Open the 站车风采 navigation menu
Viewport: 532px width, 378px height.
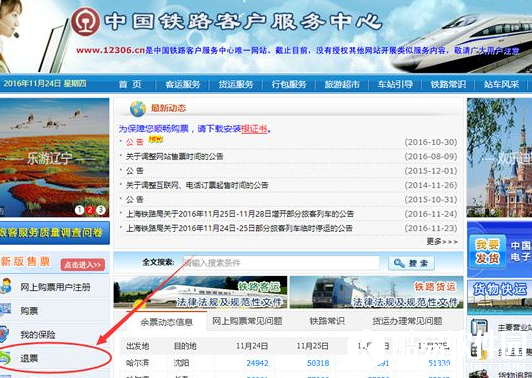pyautogui.click(x=501, y=84)
